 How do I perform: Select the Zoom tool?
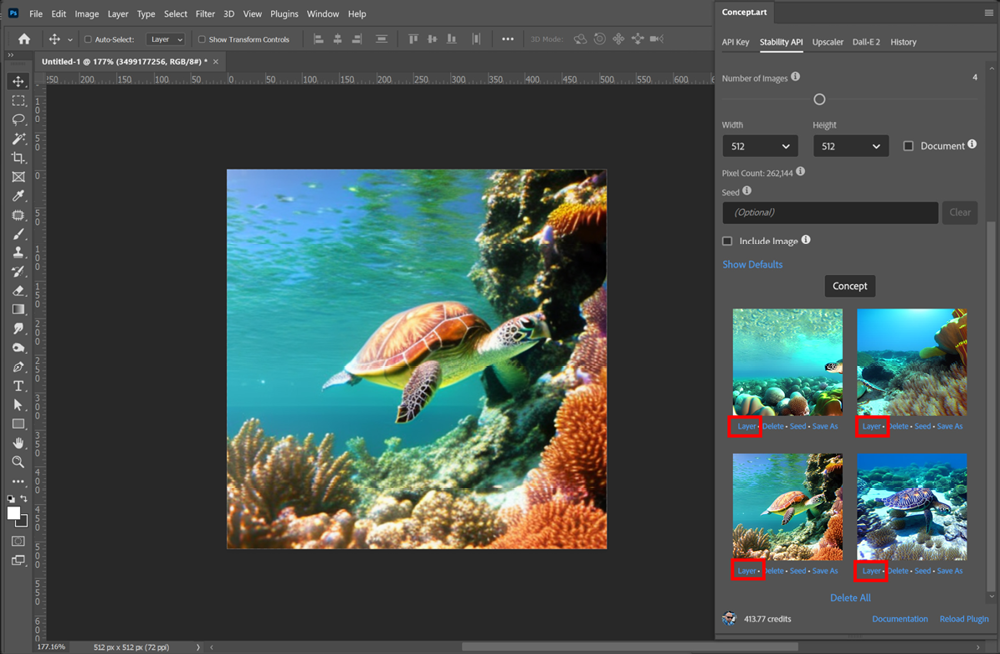18,462
